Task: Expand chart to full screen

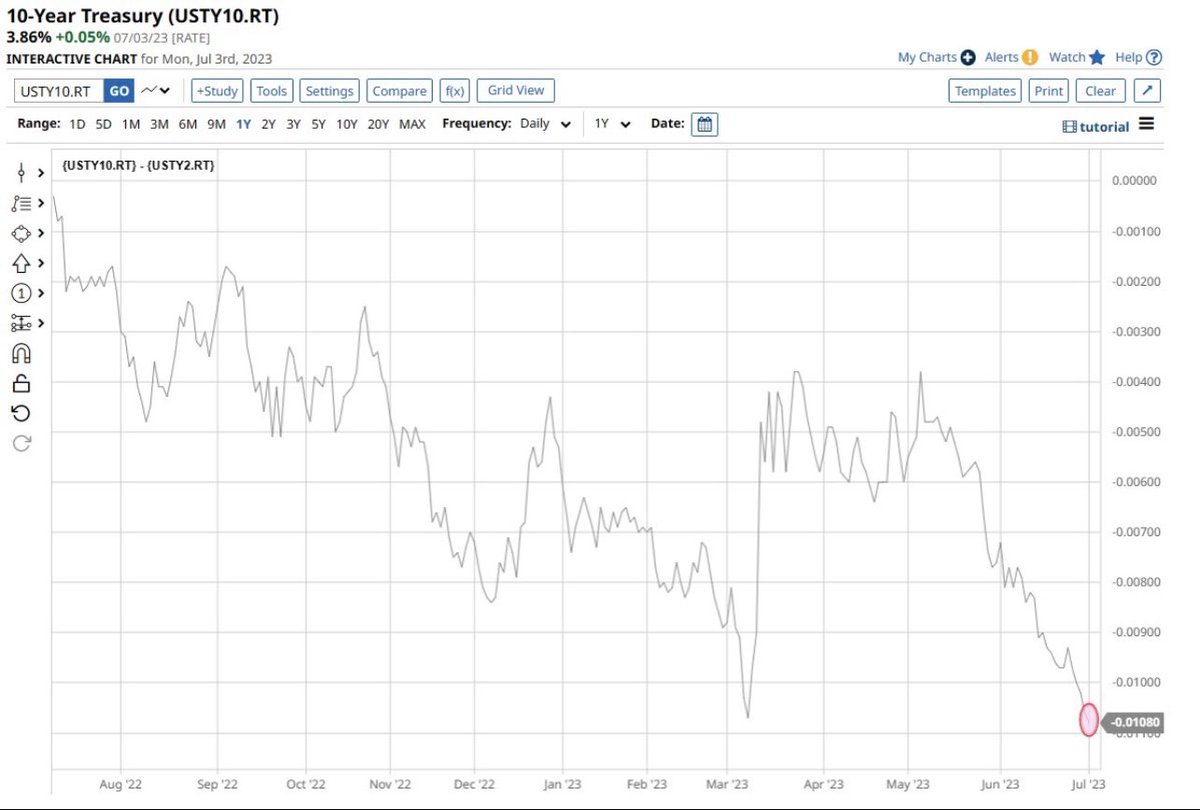Action: [1148, 91]
